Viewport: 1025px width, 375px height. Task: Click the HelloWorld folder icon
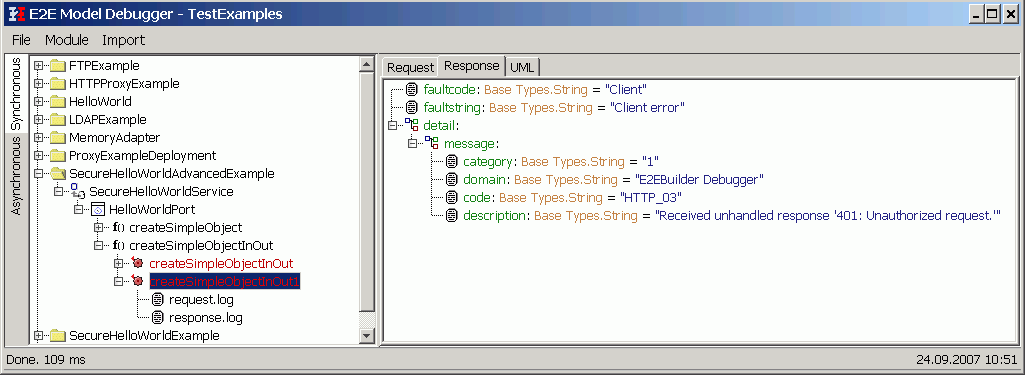tap(58, 101)
